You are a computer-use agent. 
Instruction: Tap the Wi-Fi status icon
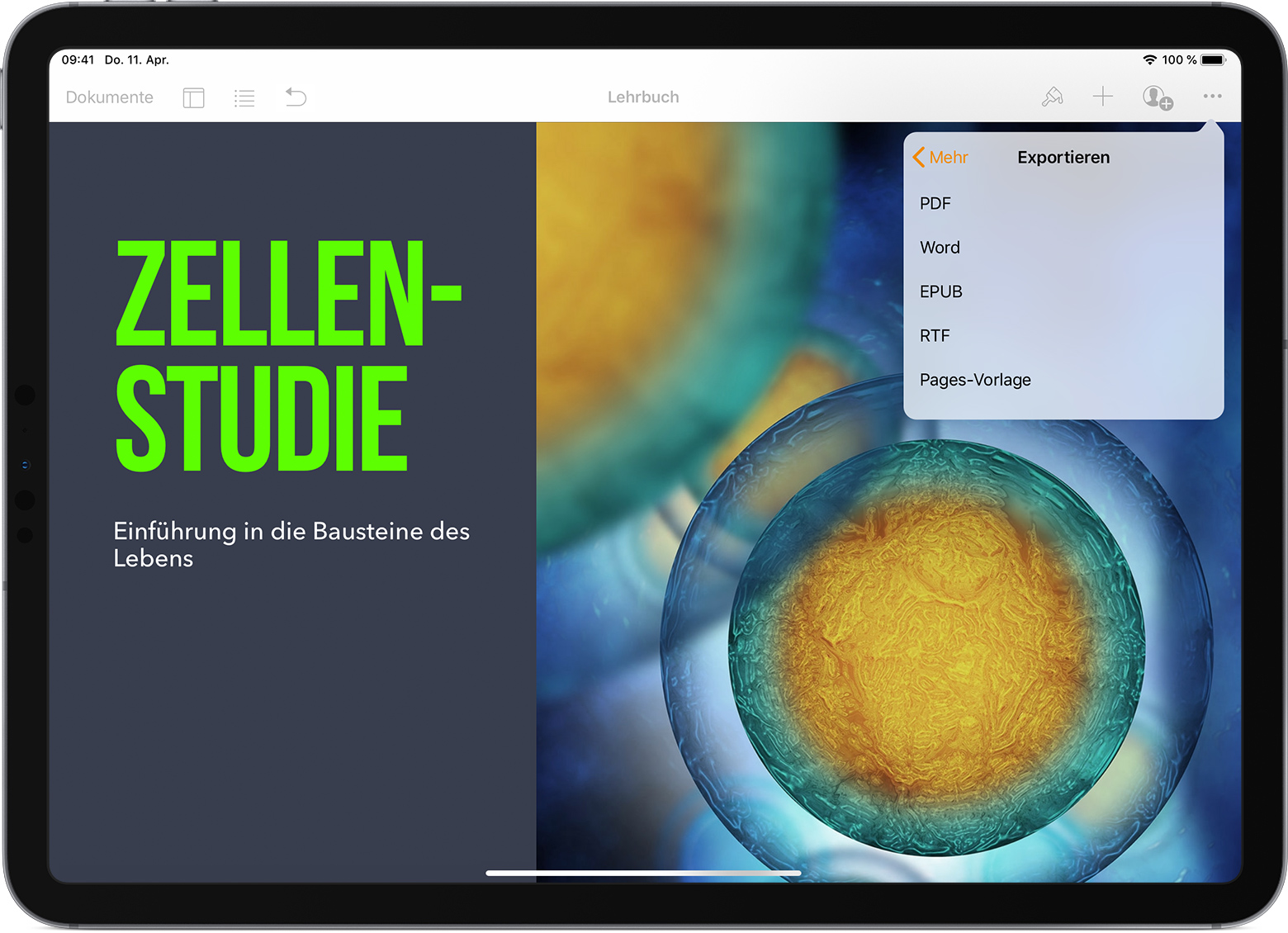pos(1149,60)
